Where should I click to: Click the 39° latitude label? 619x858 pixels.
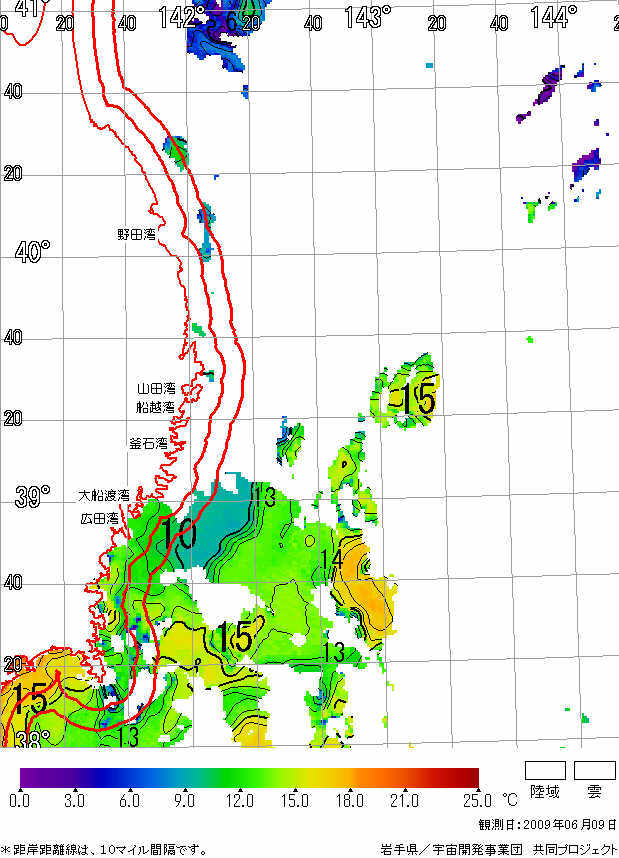pos(32,496)
